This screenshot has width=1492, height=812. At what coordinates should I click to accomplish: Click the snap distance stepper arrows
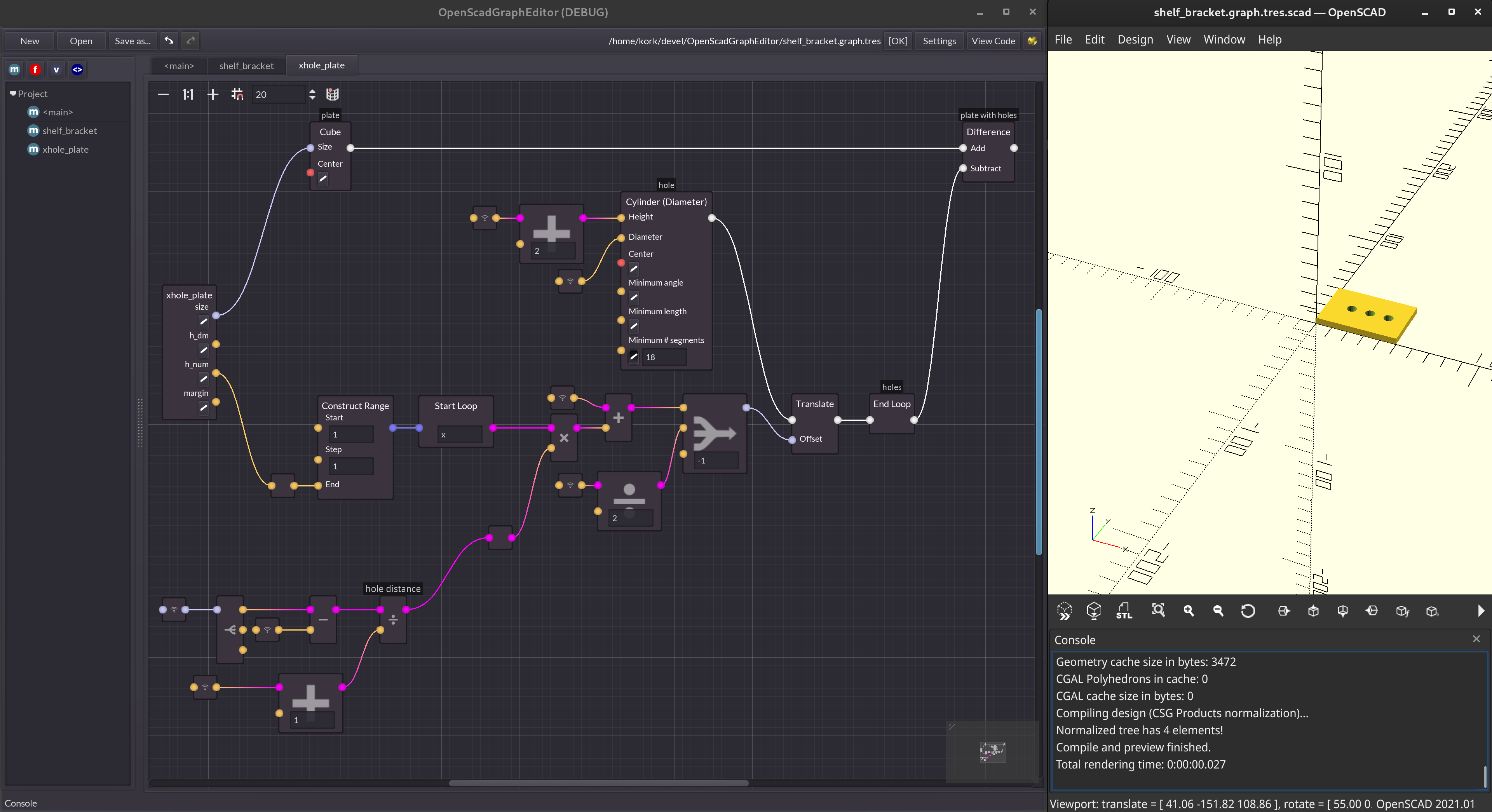312,94
